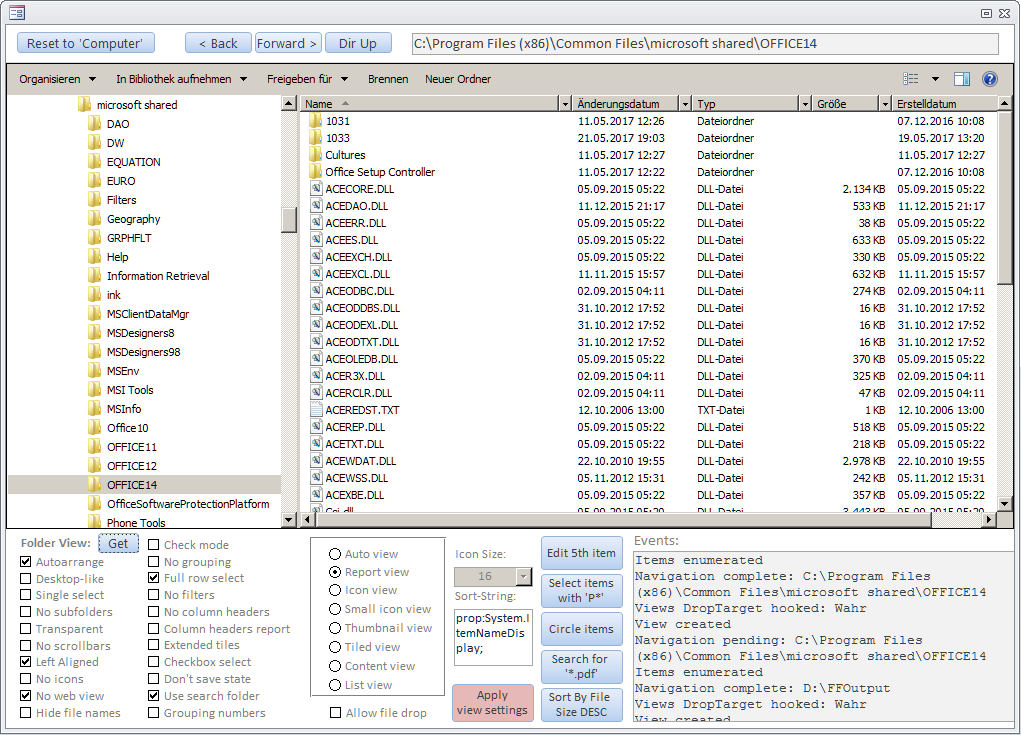Click the folder icon next to Office10

95,428
